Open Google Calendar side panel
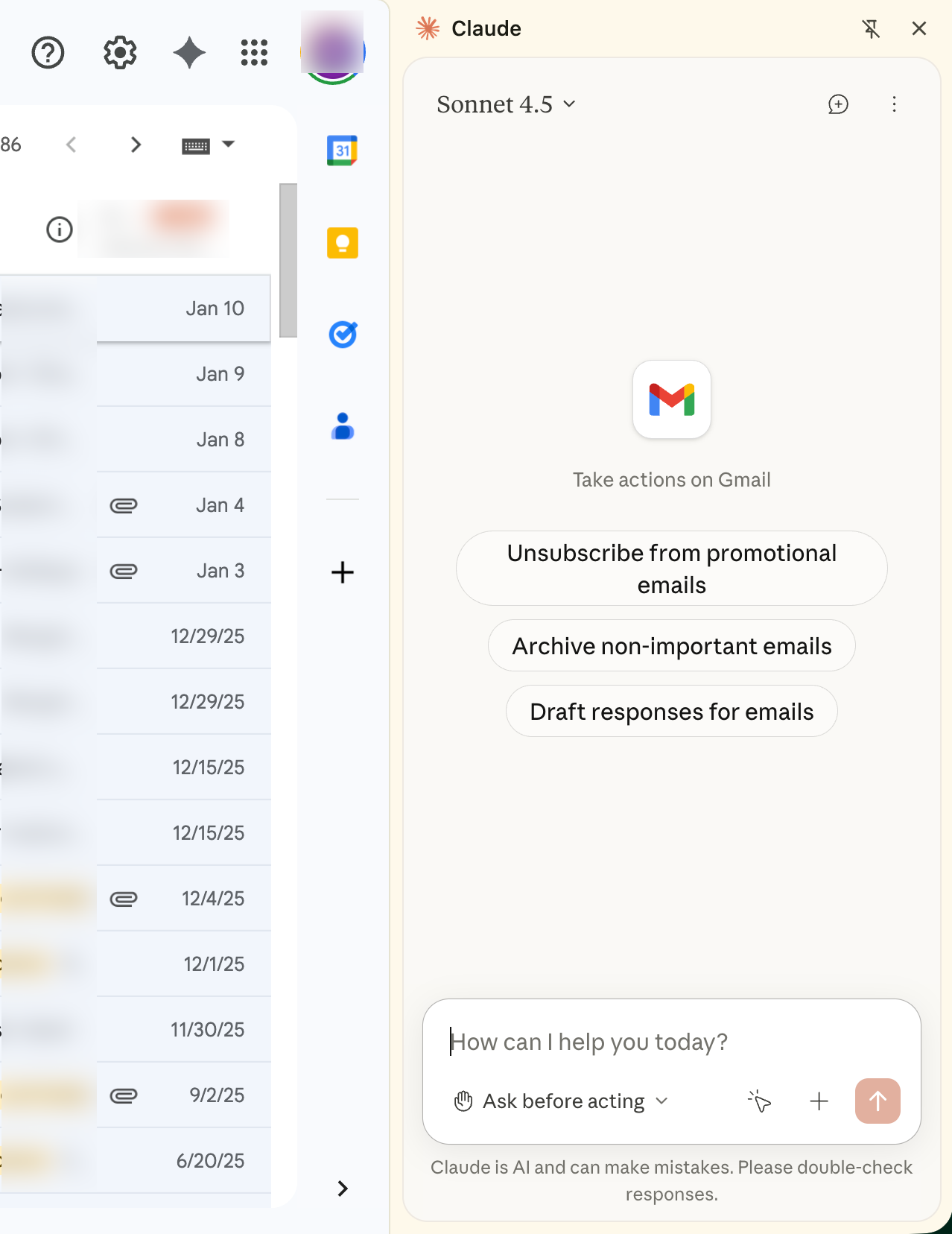 coord(343,151)
